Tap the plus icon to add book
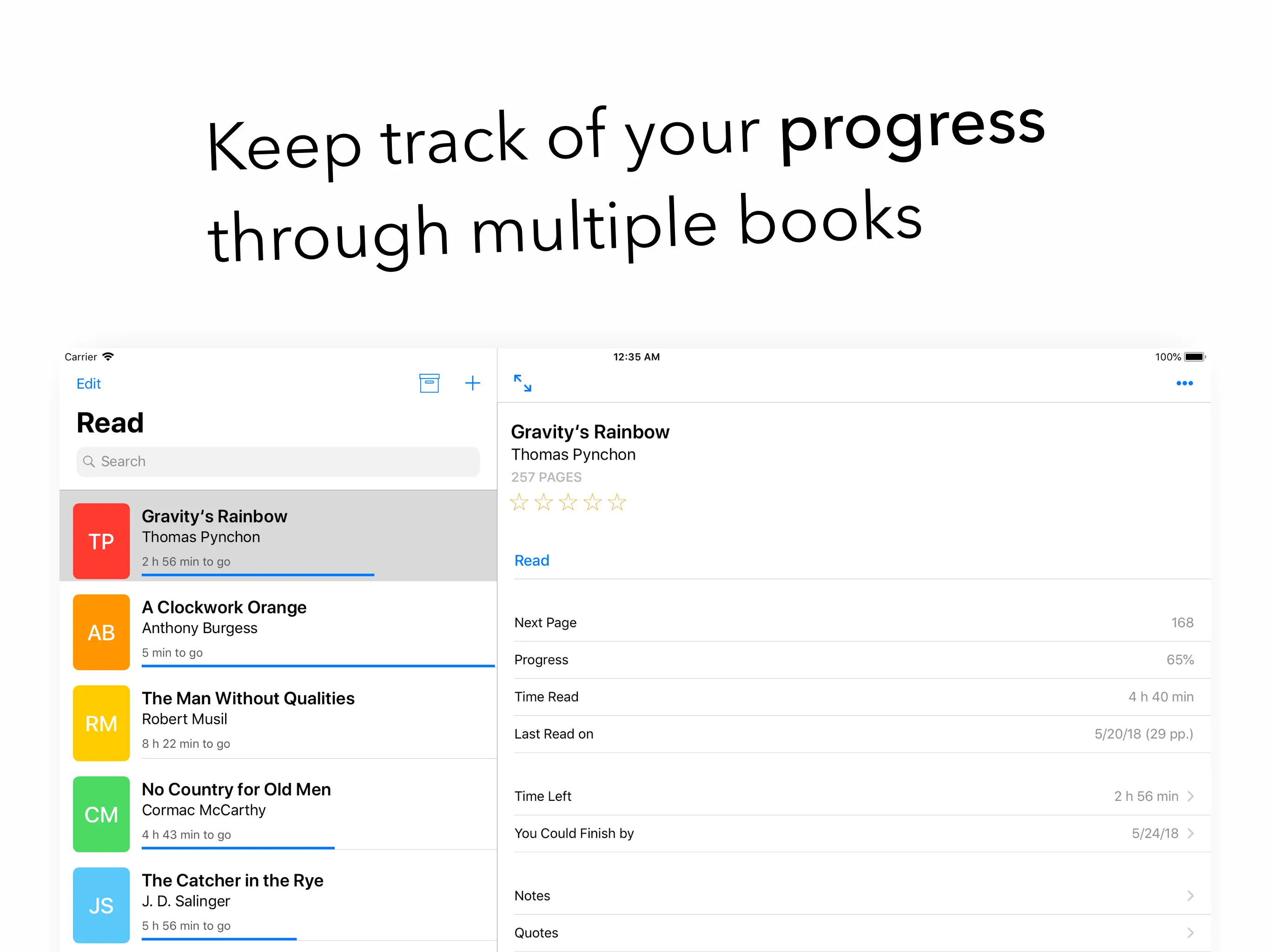Image resolution: width=1270 pixels, height=952 pixels. [472, 383]
